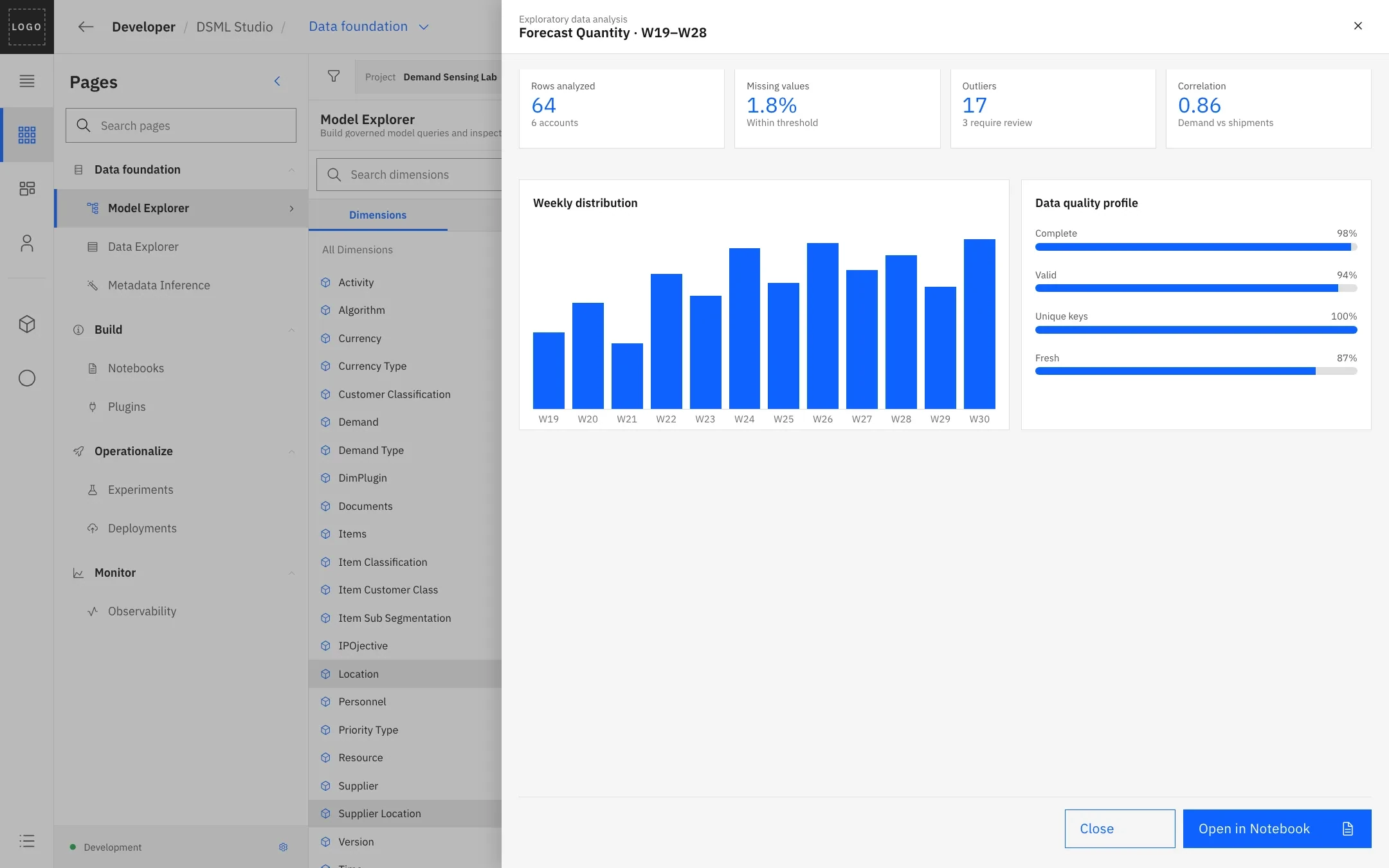Collapse the Data foundation section
The height and width of the screenshot is (868, 1389).
click(291, 170)
